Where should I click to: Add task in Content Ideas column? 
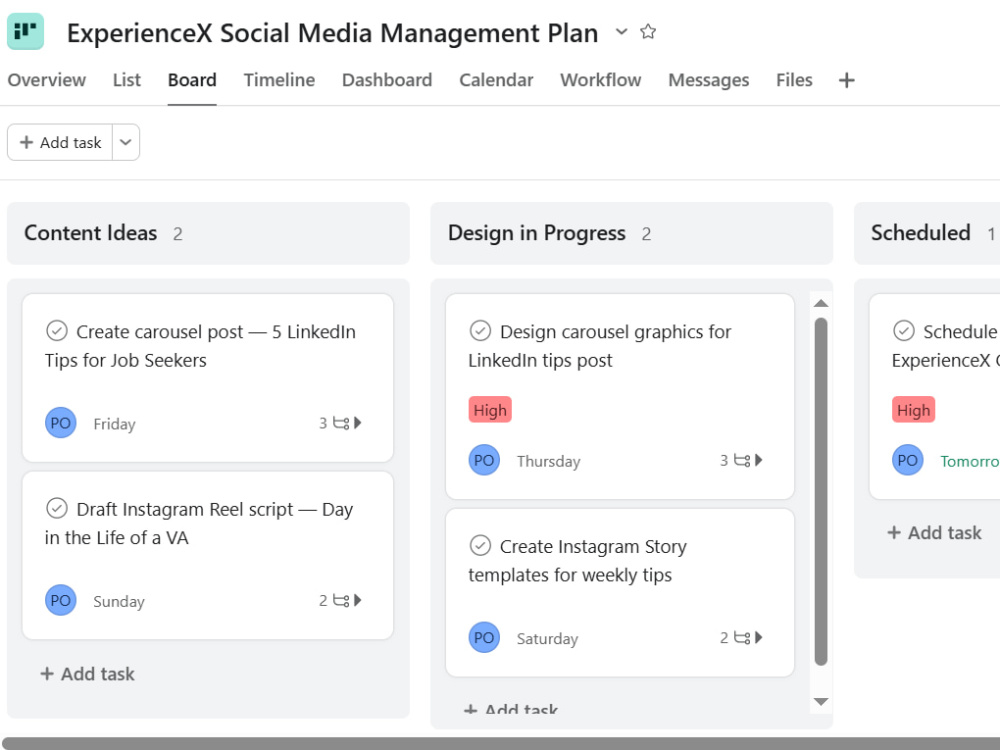coord(87,673)
